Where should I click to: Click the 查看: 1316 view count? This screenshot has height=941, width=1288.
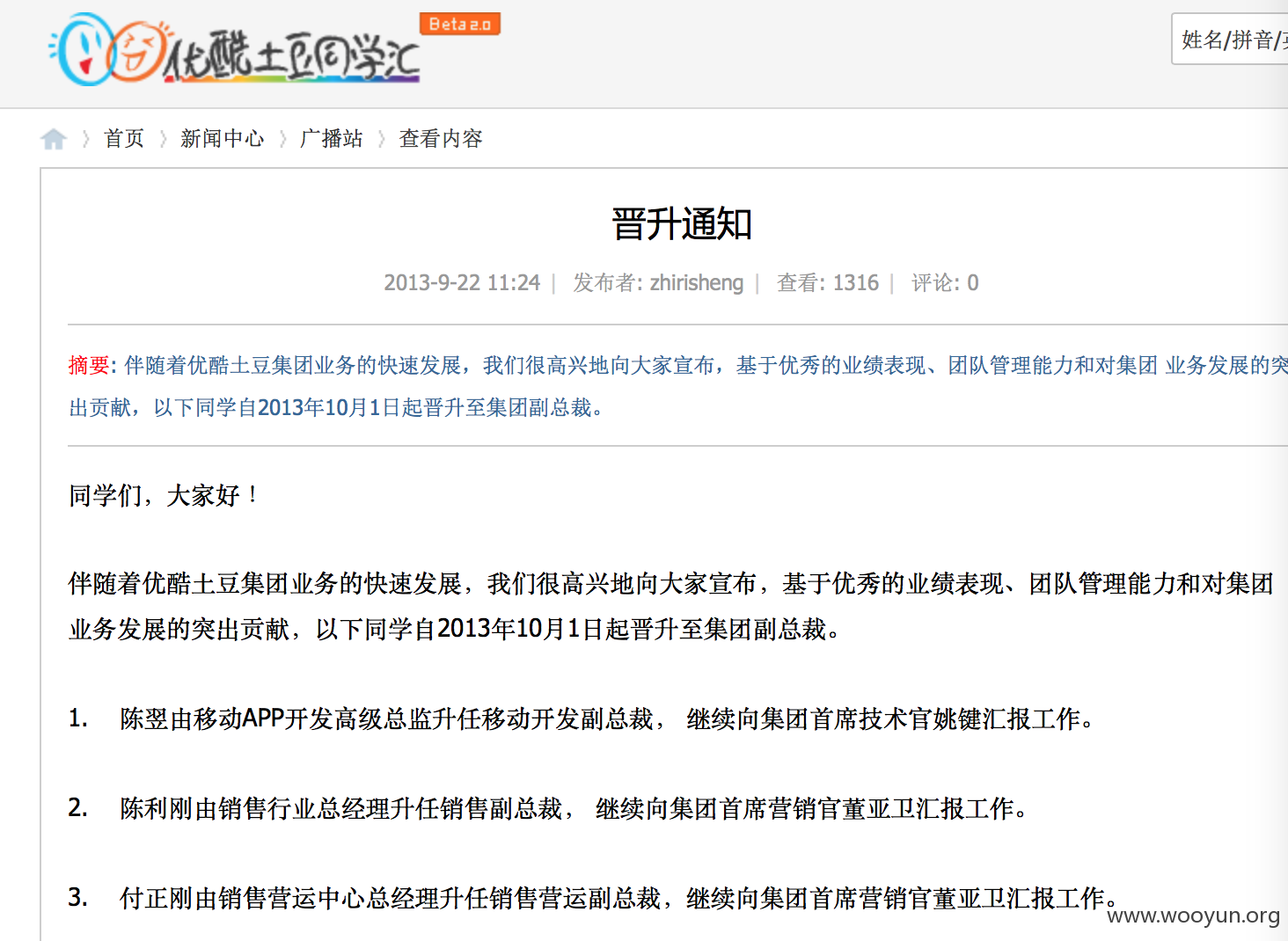pos(828,283)
